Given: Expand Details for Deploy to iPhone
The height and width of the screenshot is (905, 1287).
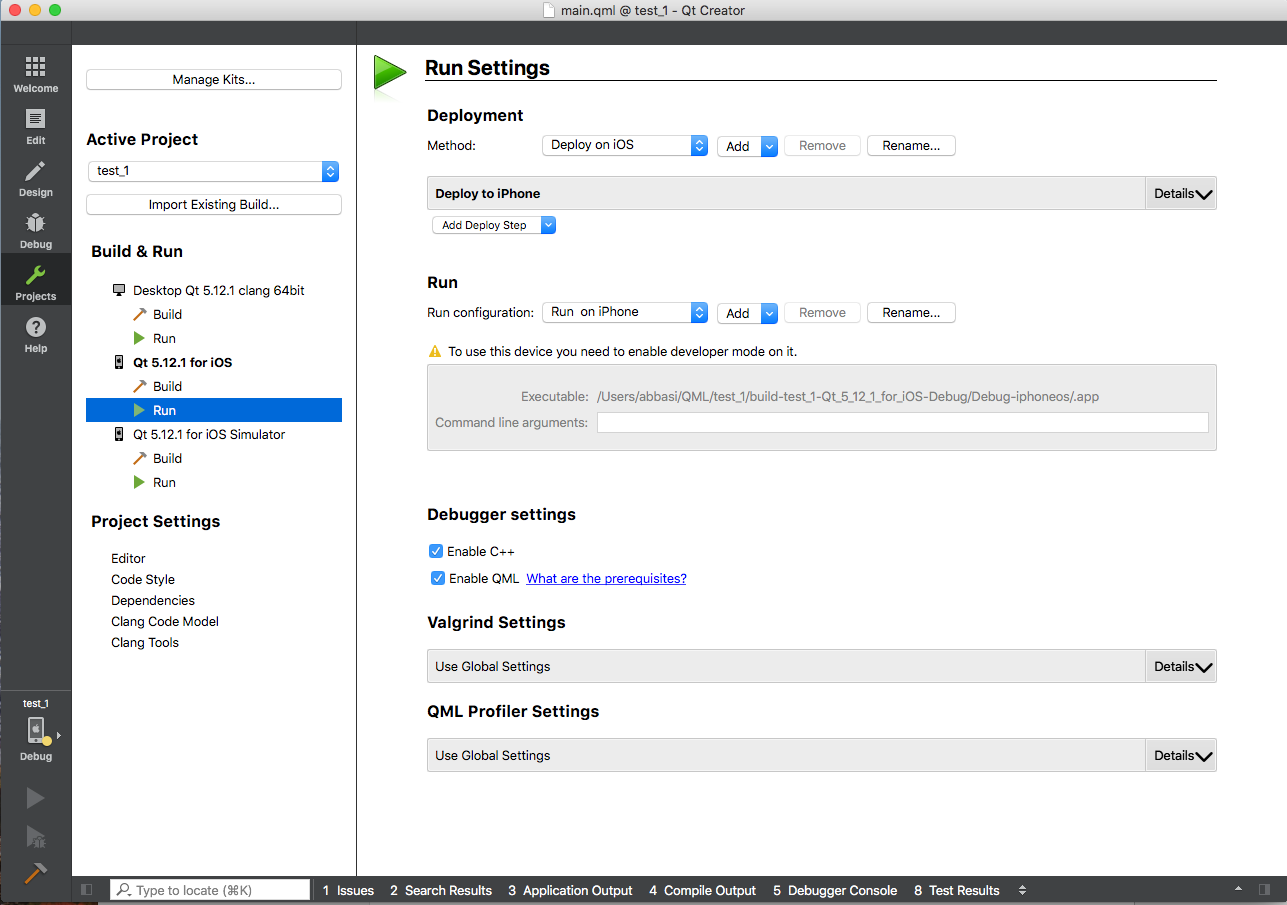Looking at the screenshot, I should (x=1182, y=193).
